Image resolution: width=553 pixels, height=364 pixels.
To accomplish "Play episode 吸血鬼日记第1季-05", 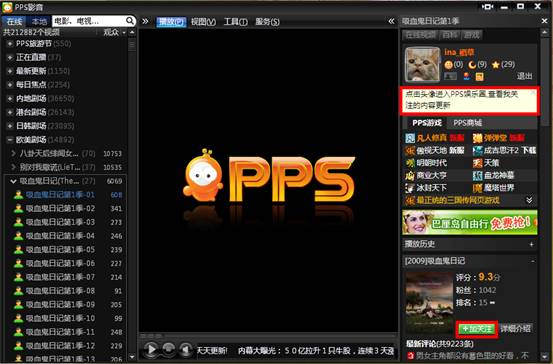I will (x=60, y=250).
